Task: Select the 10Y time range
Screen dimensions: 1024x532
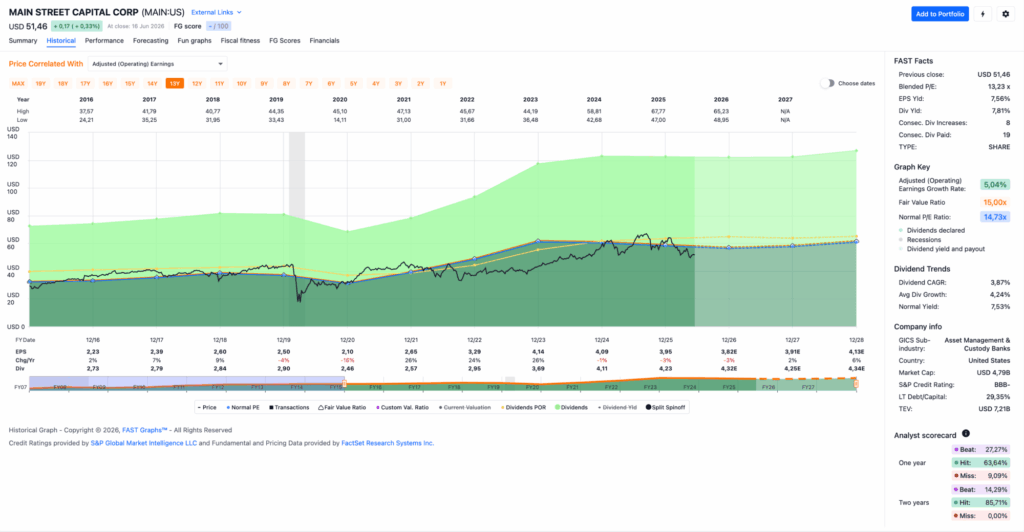Action: [x=242, y=84]
